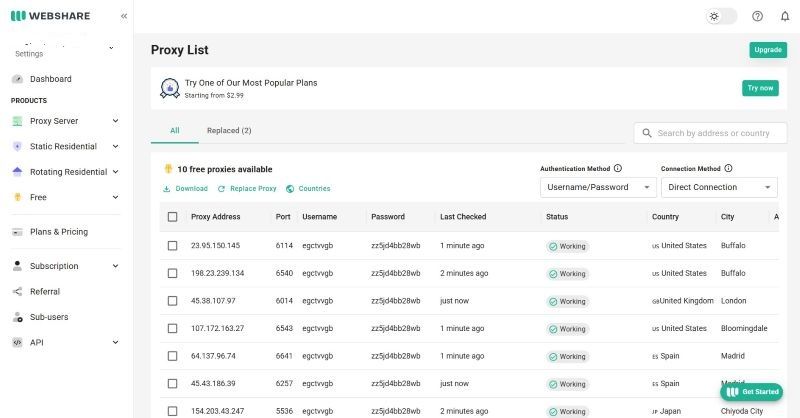
Task: Click the Countries globe icon
Action: pyautogui.click(x=290, y=189)
